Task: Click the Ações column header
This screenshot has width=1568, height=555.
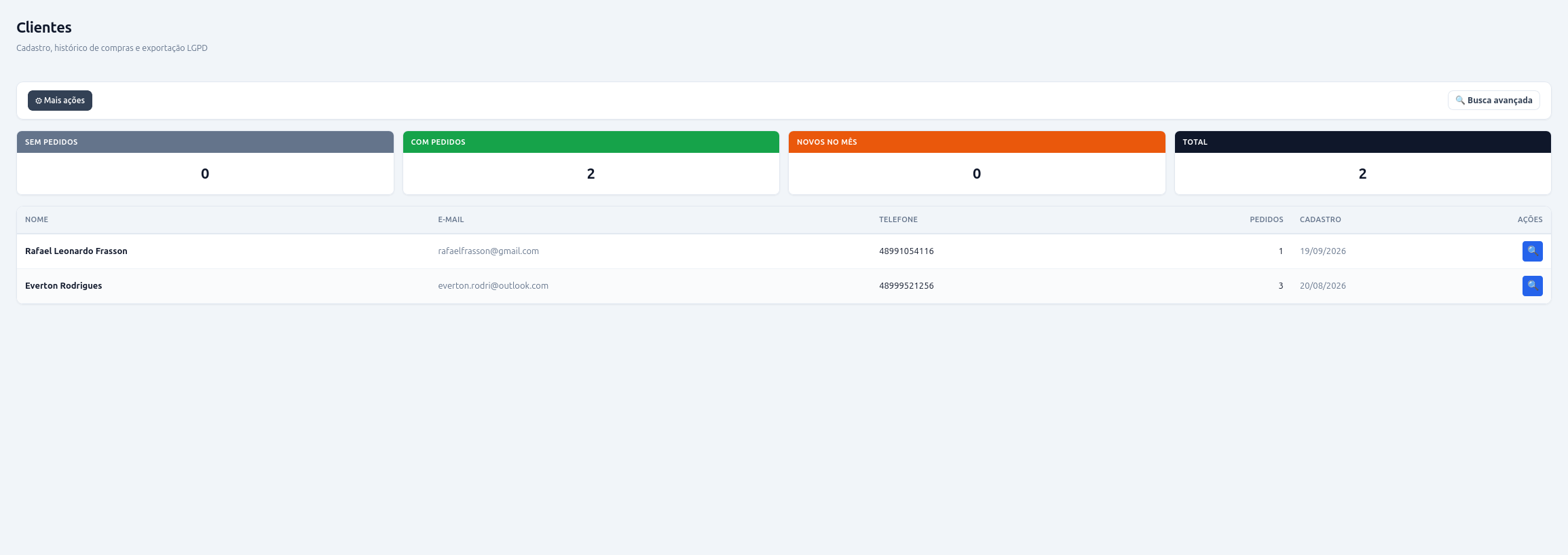Action: (x=1530, y=219)
